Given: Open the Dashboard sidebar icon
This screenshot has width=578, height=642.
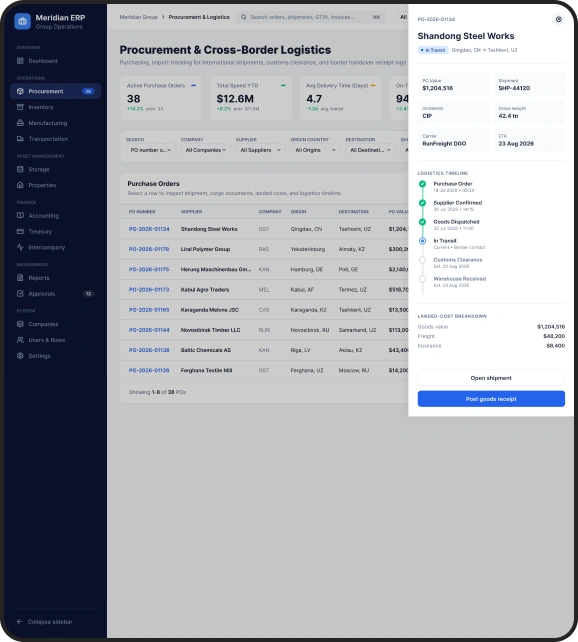Looking at the screenshot, I should coord(20,61).
